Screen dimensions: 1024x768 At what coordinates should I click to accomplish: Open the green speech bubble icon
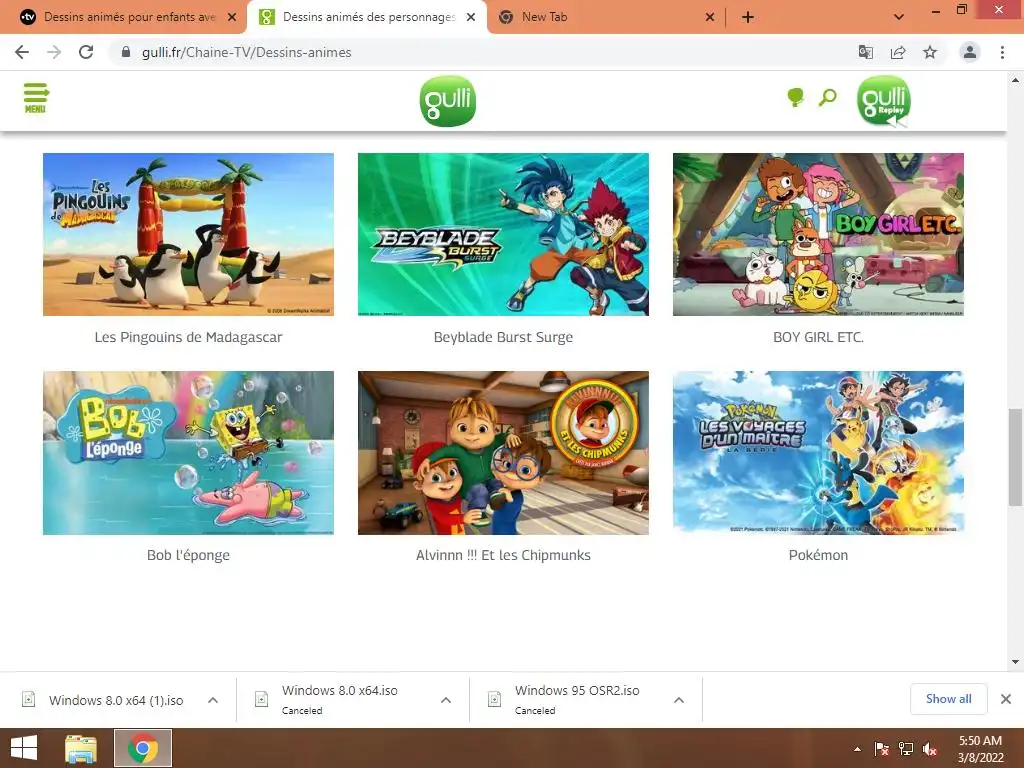(x=795, y=98)
